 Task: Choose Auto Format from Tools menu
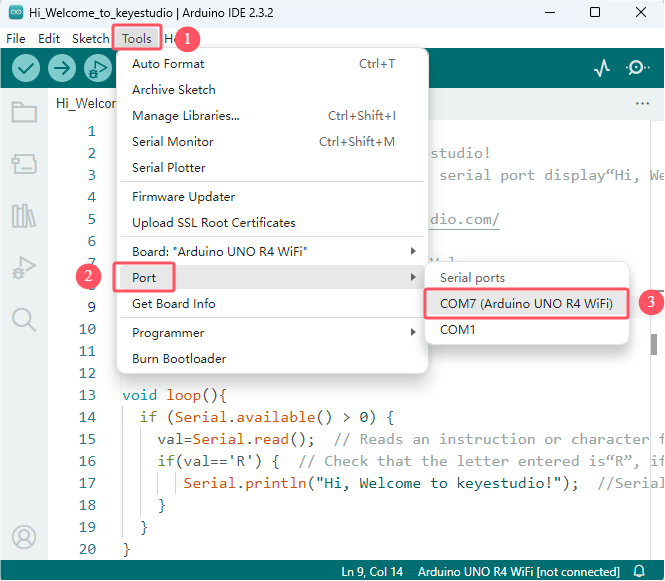pyautogui.click(x=272, y=64)
